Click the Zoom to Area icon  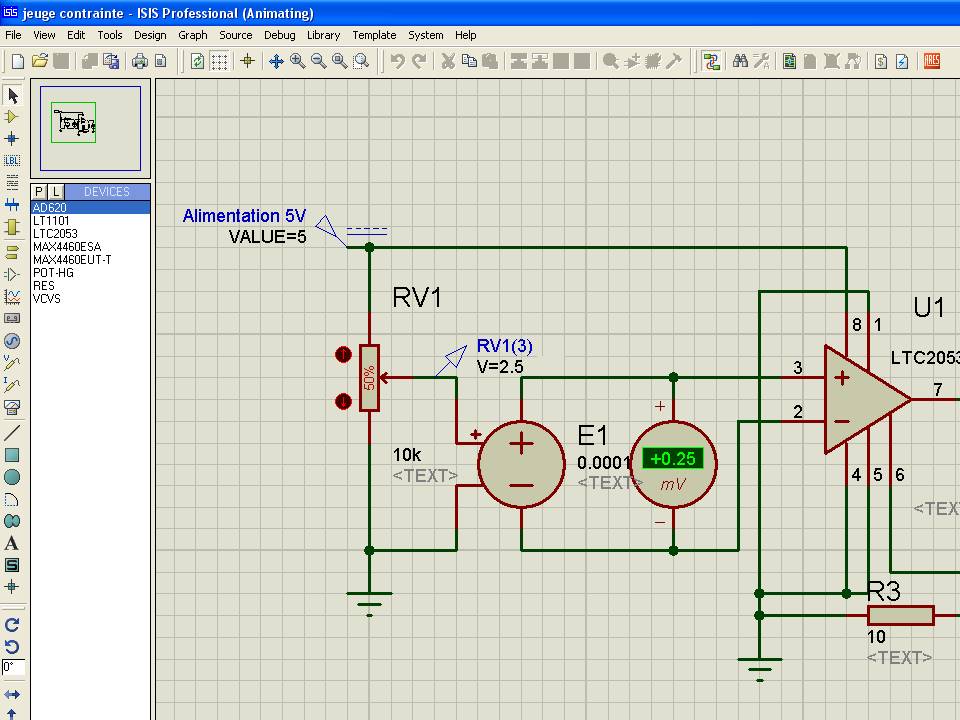pos(362,61)
